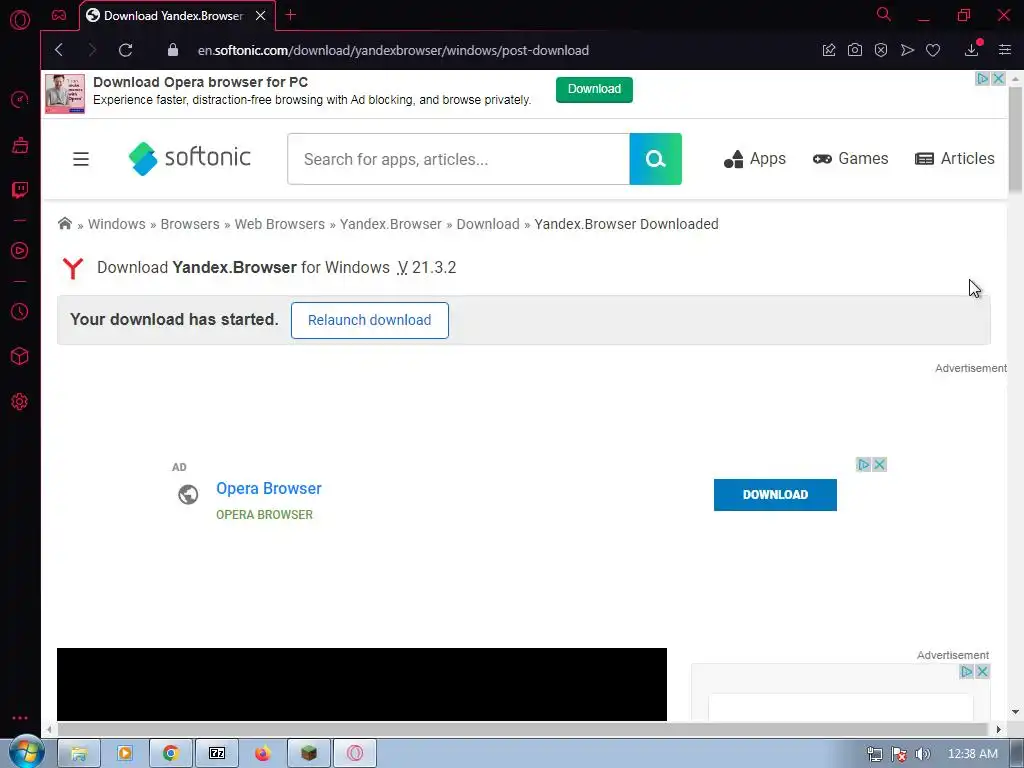Open Chrome from the taskbar
This screenshot has height=768, width=1024.
tap(170, 753)
